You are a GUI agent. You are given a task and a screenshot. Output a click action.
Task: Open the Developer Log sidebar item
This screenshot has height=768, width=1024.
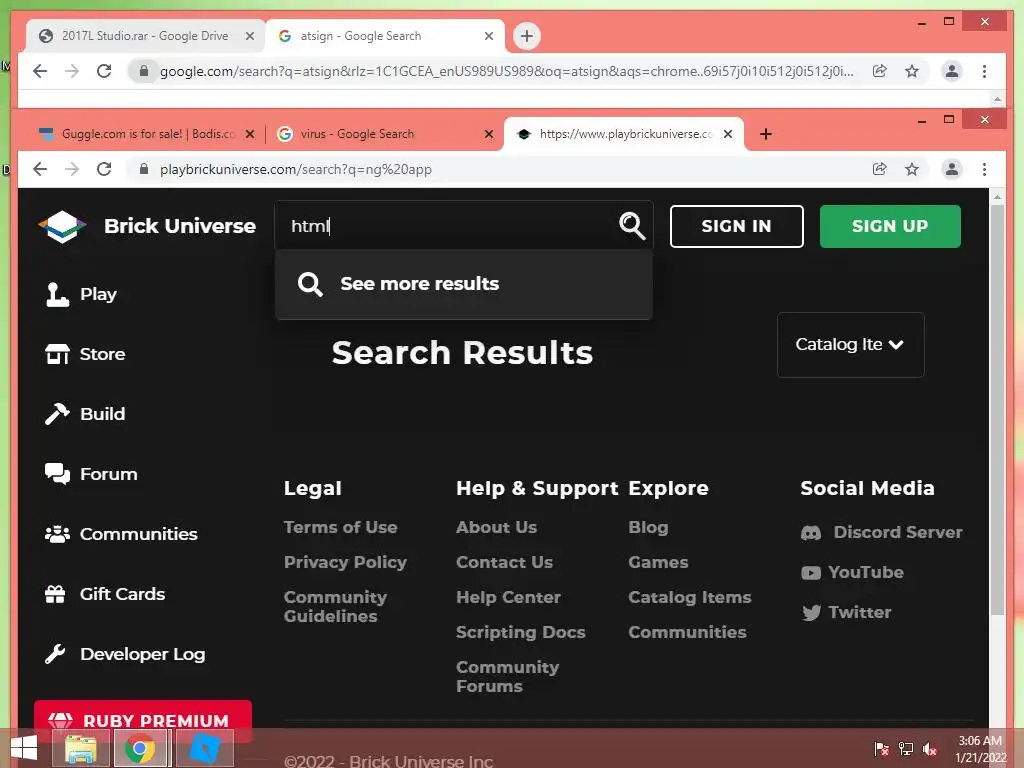pos(125,654)
